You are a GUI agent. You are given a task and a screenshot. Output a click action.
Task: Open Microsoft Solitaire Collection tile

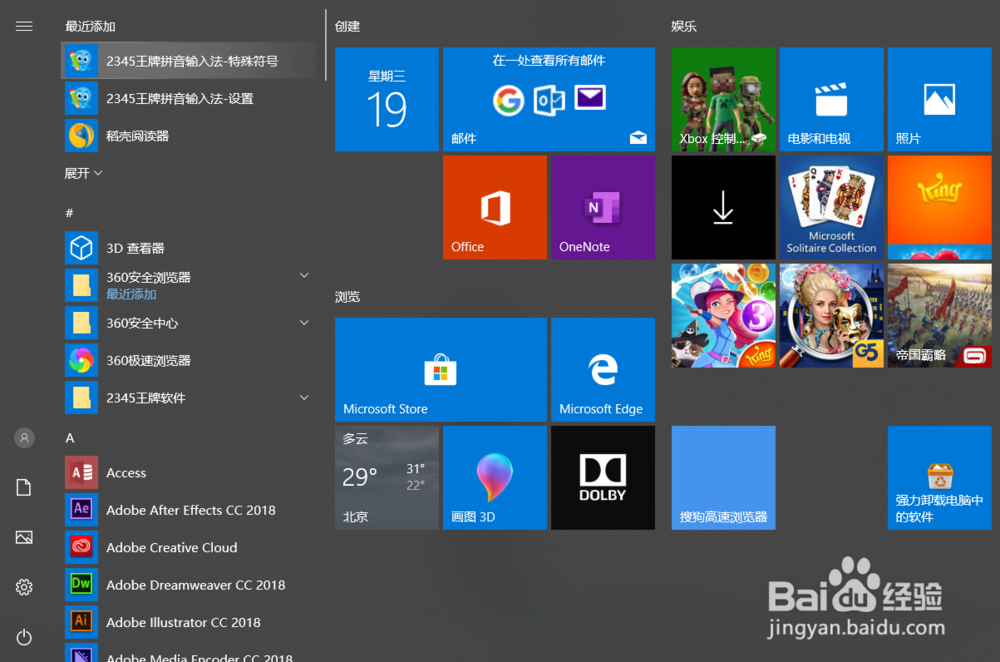click(x=831, y=207)
